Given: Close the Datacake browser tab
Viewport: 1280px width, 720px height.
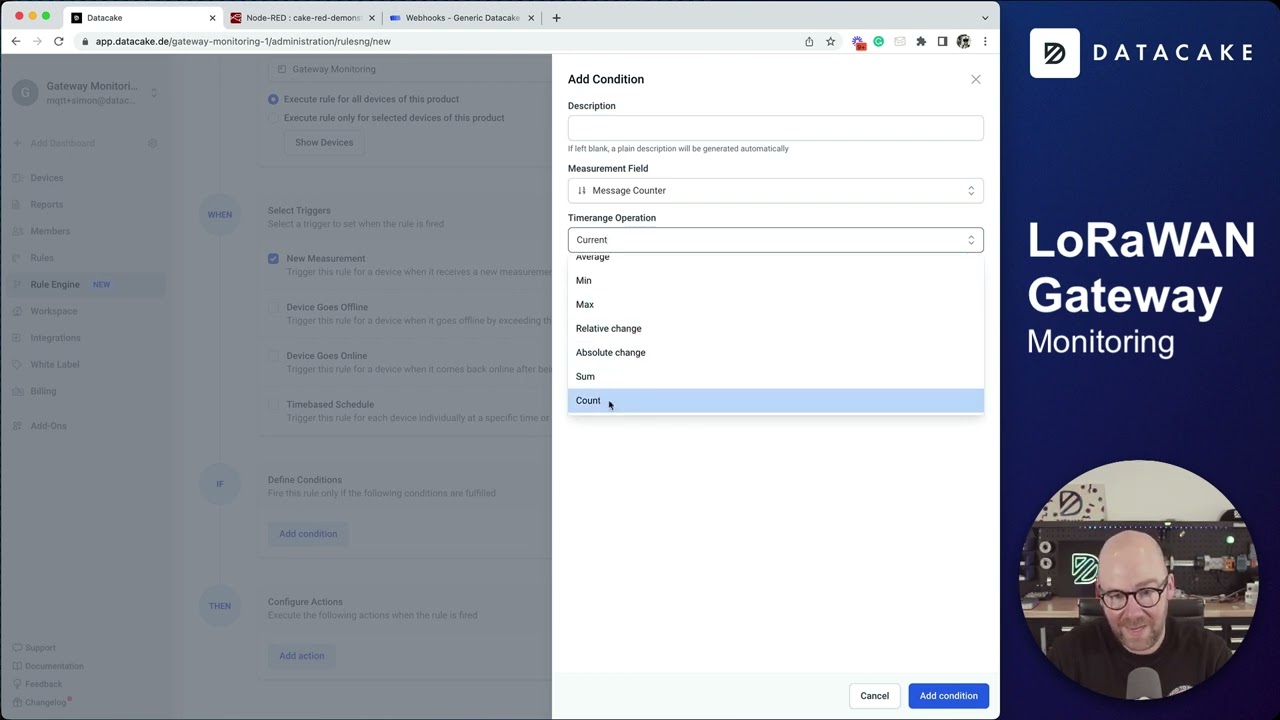Looking at the screenshot, I should point(213,17).
